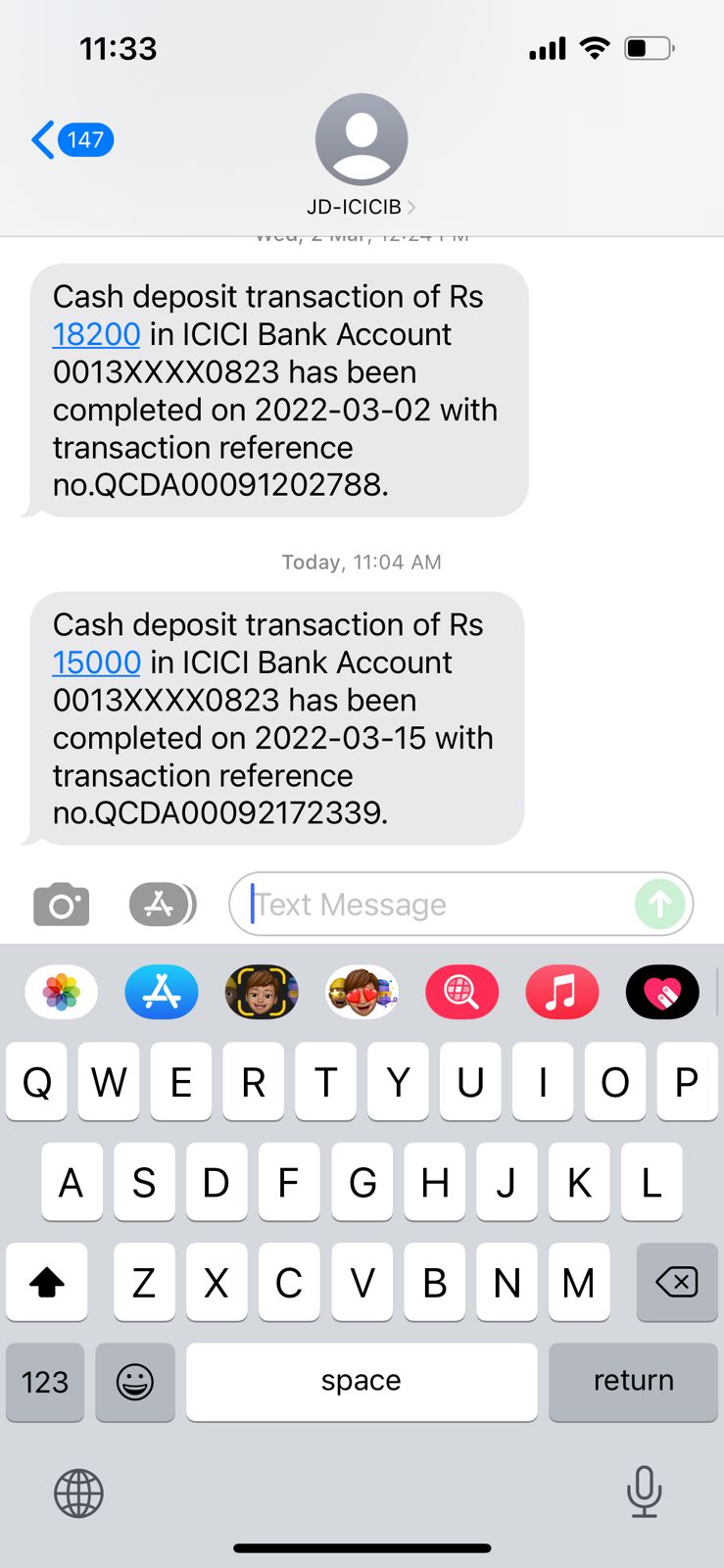Open the Memoji camera-frame app icon
The height and width of the screenshot is (1568, 724).
[262, 992]
